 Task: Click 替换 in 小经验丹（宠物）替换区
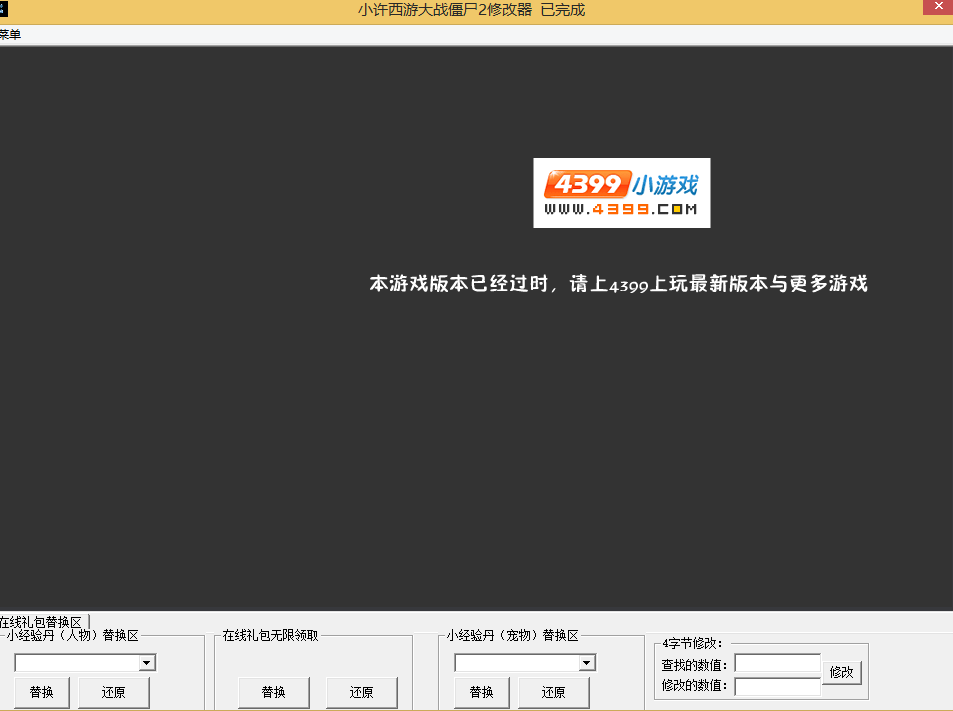tap(481, 692)
